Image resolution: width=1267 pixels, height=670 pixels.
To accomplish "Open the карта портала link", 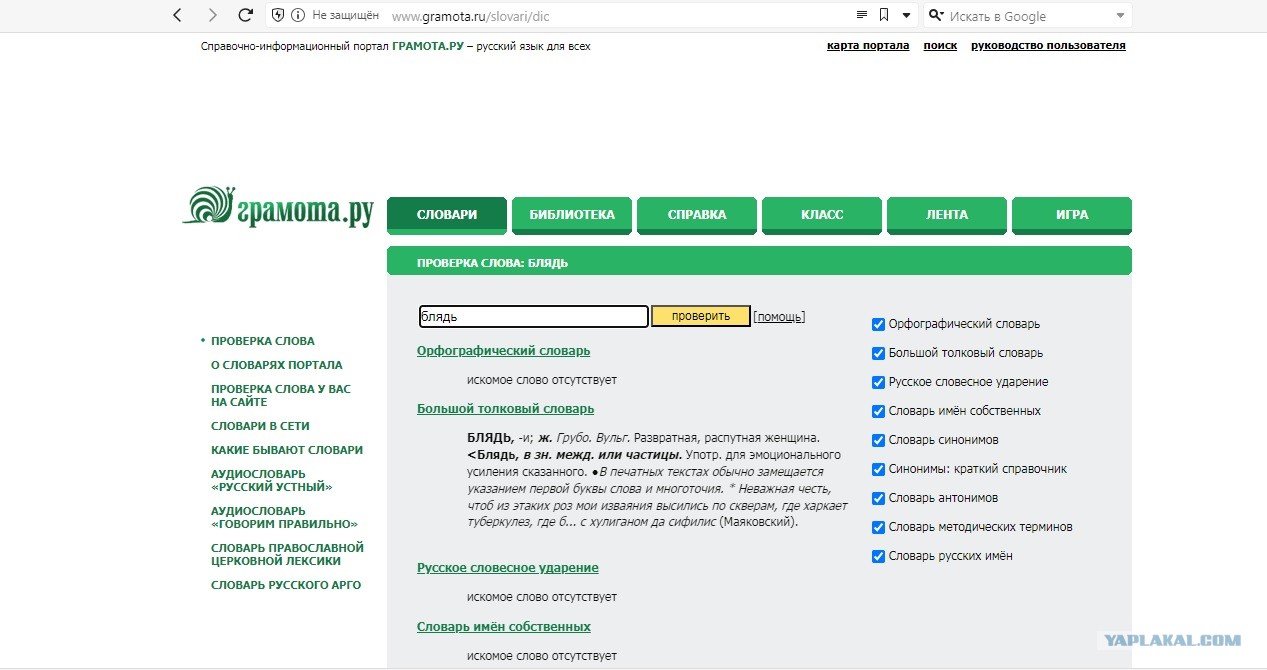I will 868,46.
